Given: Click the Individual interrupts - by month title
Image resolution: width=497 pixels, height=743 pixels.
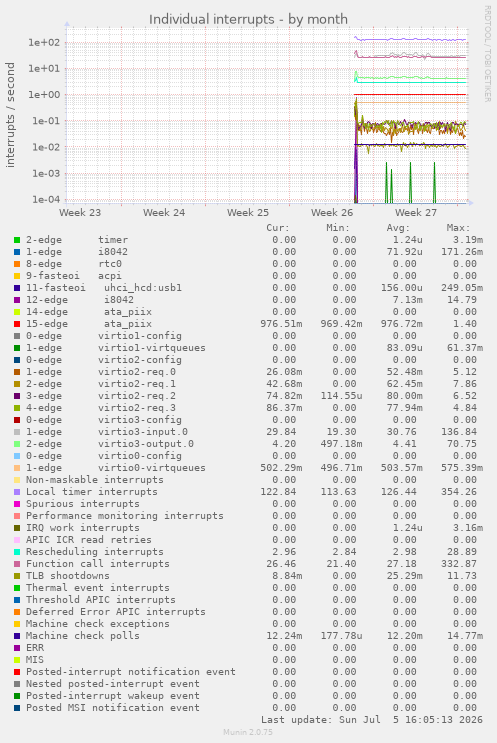Looking at the screenshot, I should pos(248,19).
